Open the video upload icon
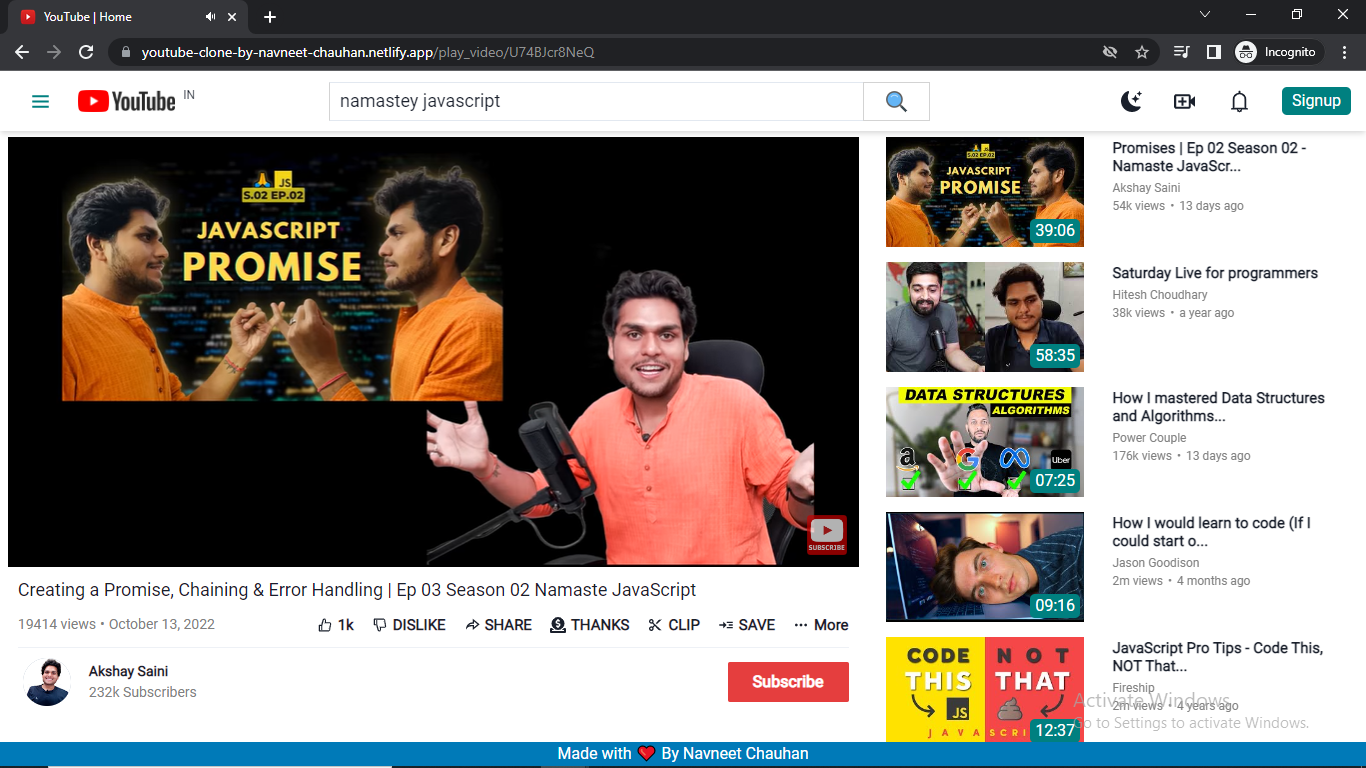The height and width of the screenshot is (768, 1366). click(1184, 101)
